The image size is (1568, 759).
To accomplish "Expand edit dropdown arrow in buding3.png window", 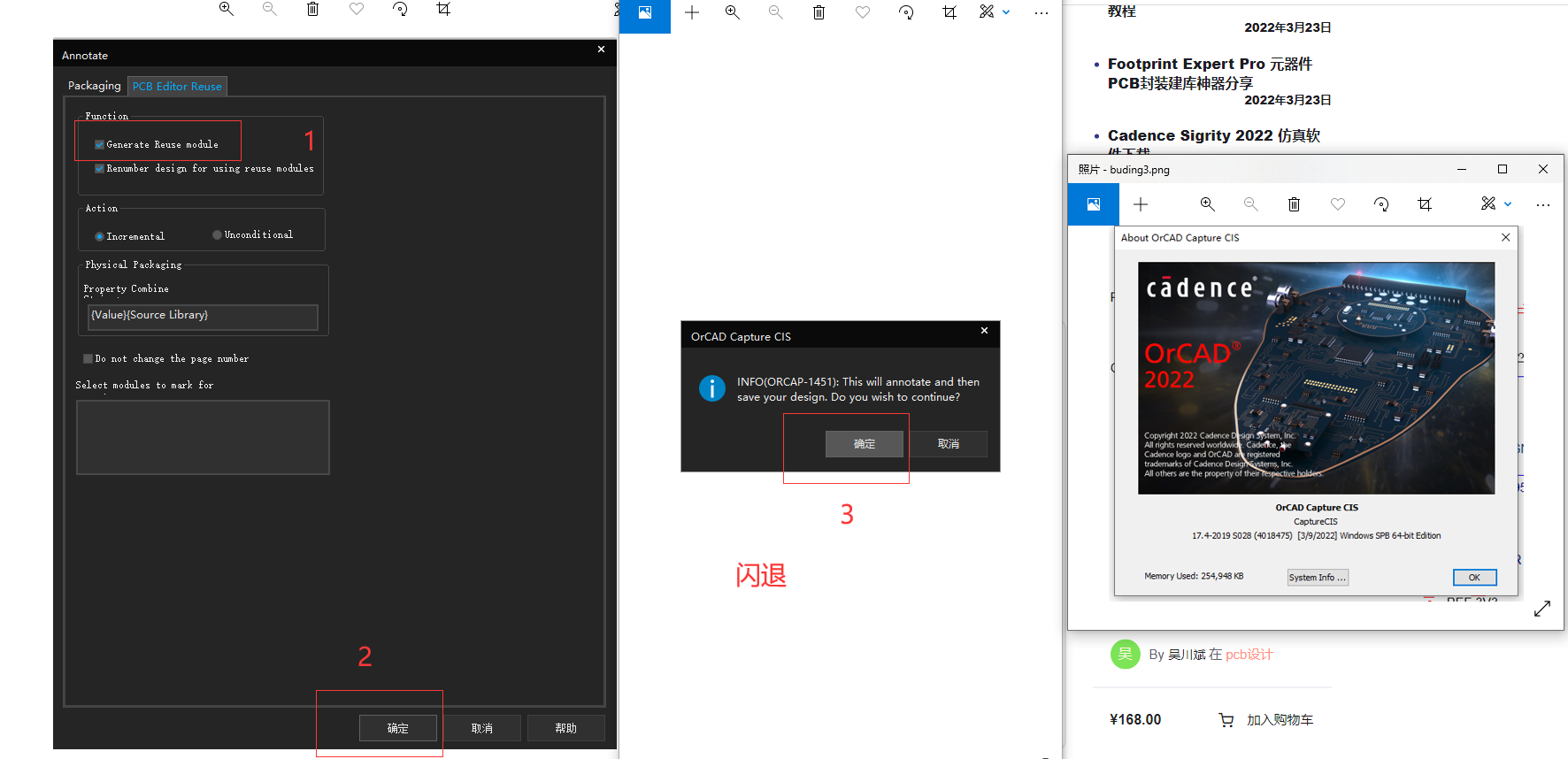I will [1508, 204].
